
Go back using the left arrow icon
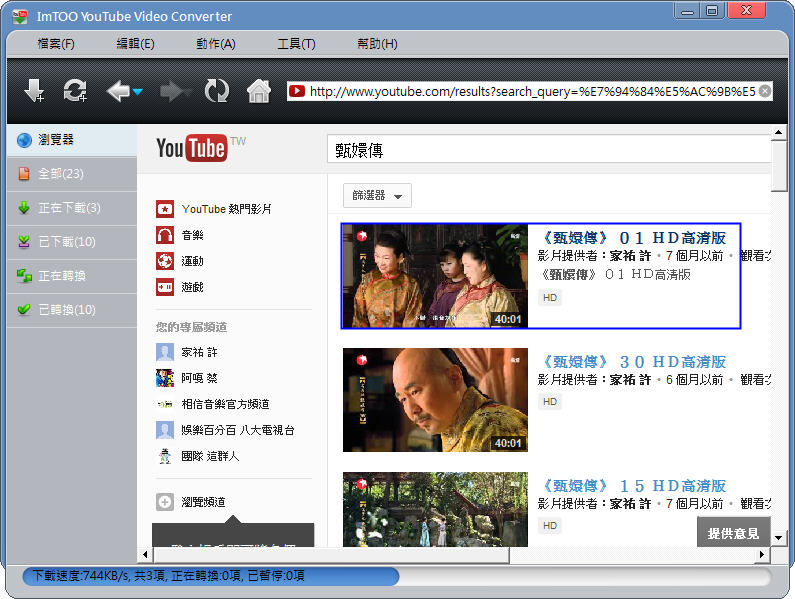(x=117, y=91)
